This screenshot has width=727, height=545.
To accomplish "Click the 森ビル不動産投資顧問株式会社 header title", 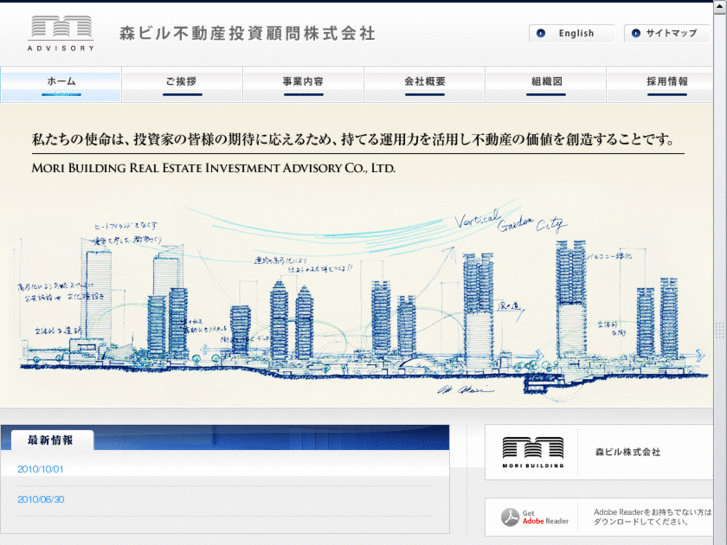I will coord(247,33).
